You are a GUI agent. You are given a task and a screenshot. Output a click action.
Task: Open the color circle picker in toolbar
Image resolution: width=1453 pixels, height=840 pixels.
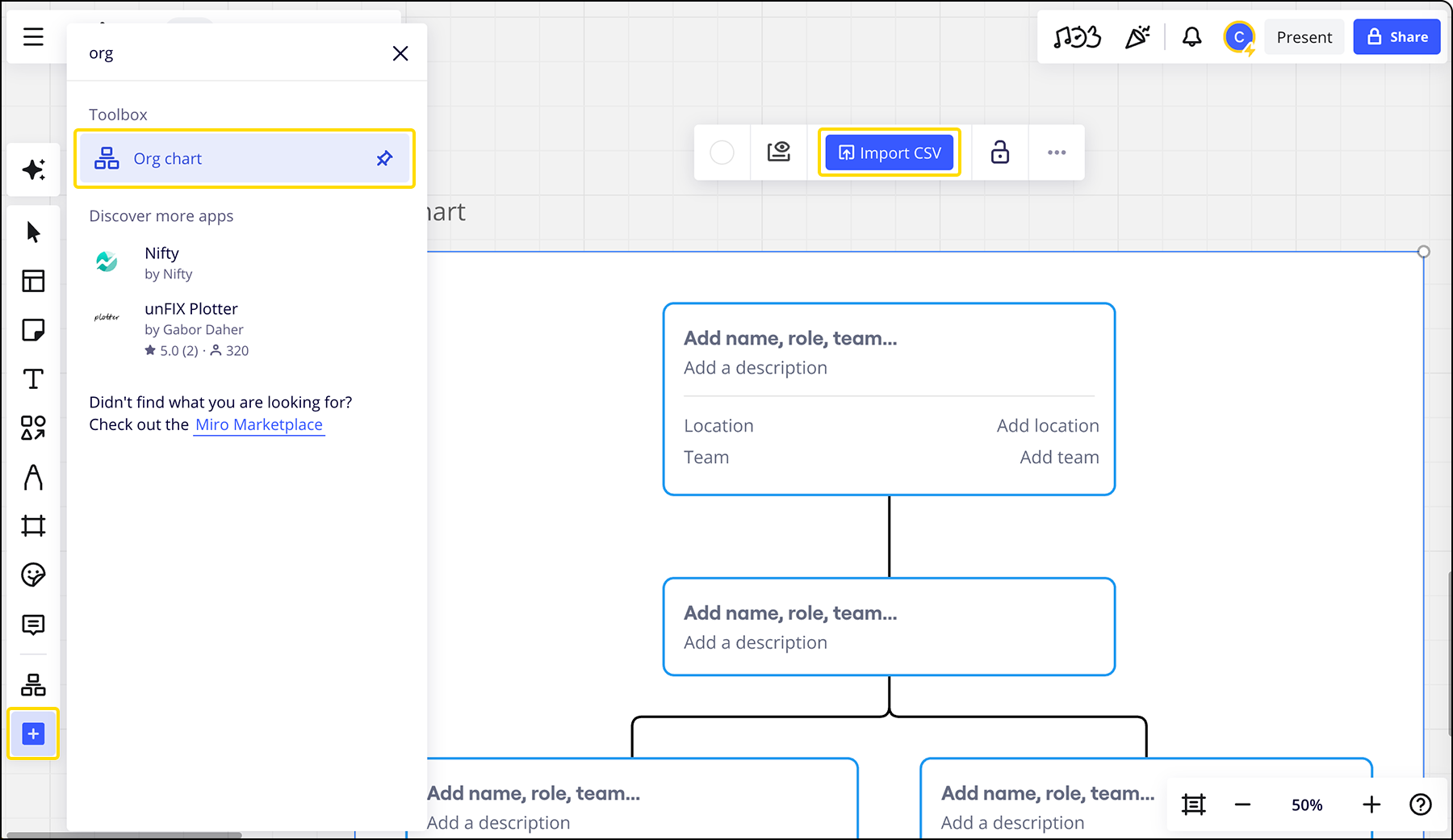(722, 153)
